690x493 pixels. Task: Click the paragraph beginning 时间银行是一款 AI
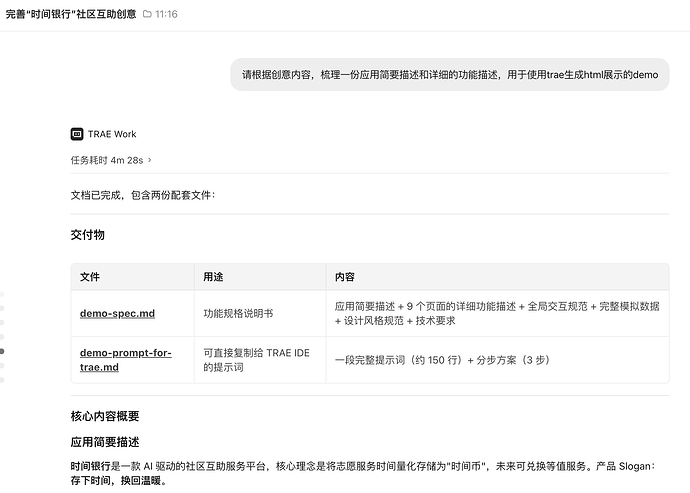click(x=363, y=473)
